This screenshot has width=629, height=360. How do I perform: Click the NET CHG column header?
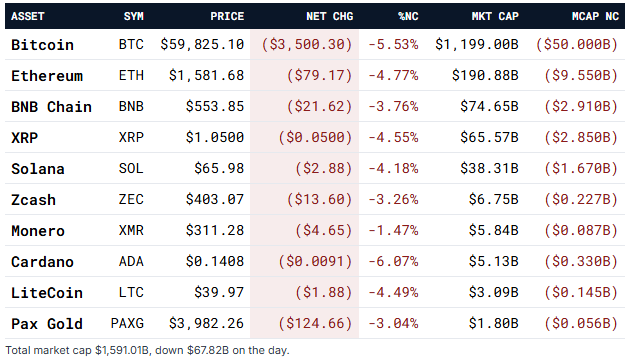[329, 16]
